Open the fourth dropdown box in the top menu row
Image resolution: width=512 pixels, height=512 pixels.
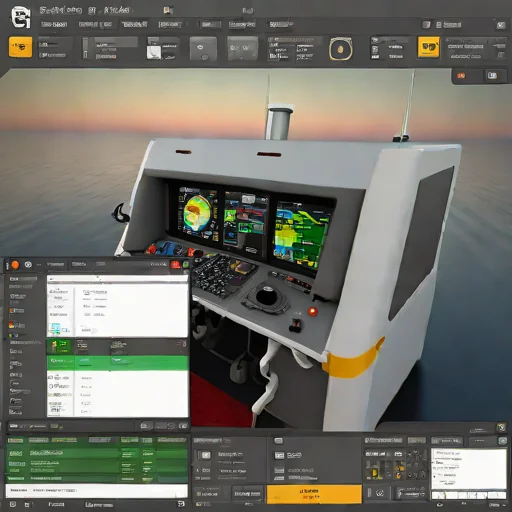tap(170, 25)
